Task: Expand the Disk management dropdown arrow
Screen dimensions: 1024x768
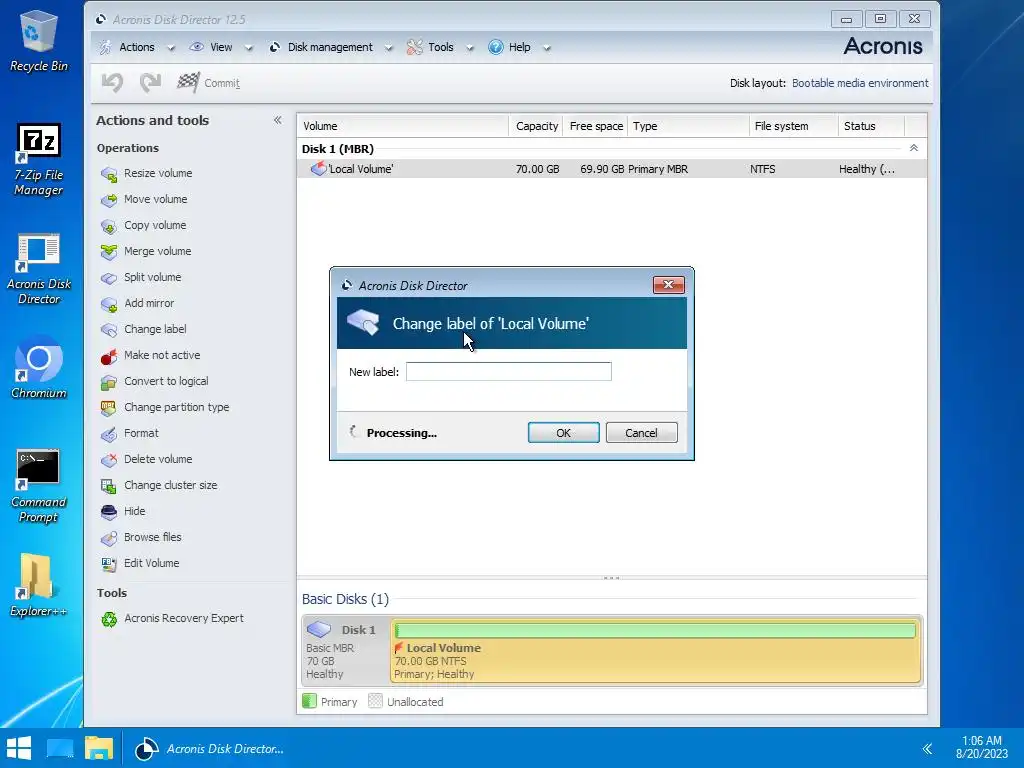Action: [389, 48]
